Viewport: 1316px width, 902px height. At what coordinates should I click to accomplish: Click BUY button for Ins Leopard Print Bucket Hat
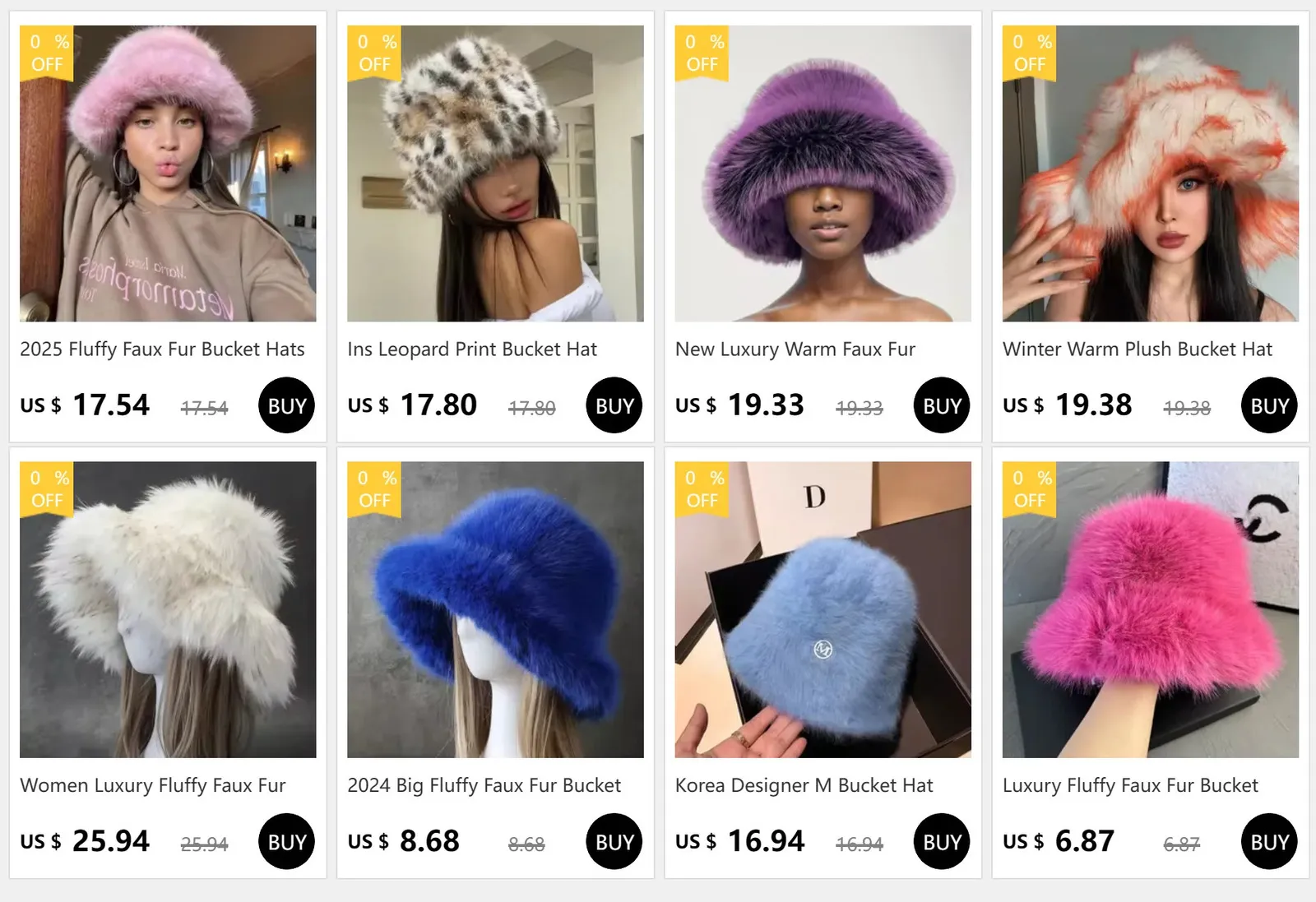pos(614,405)
